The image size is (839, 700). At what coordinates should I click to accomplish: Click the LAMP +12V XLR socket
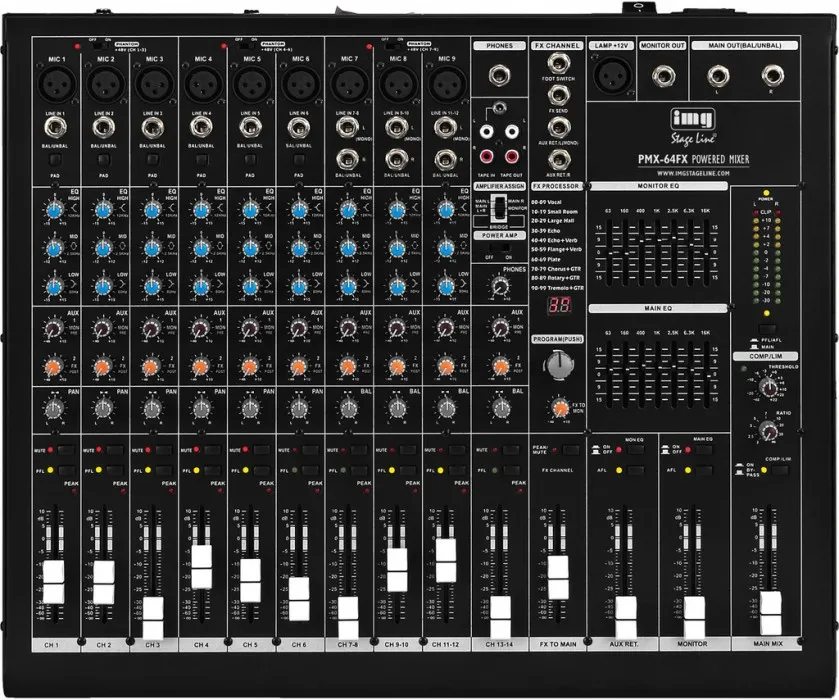[x=614, y=77]
